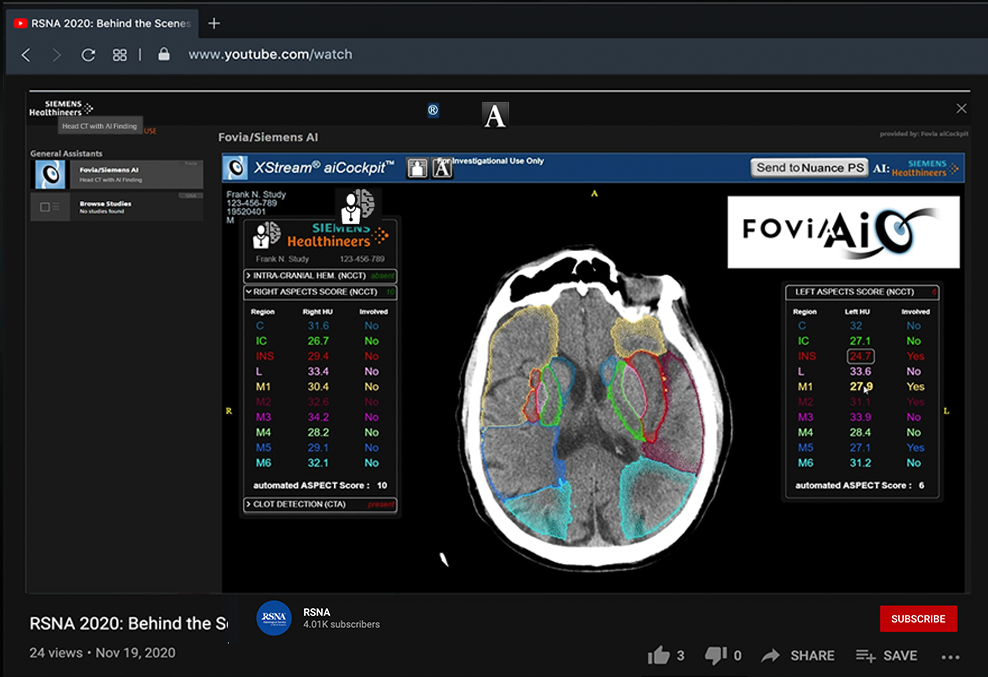Image resolution: width=988 pixels, height=677 pixels.
Task: Click the padlock site security icon
Action: pos(164,54)
